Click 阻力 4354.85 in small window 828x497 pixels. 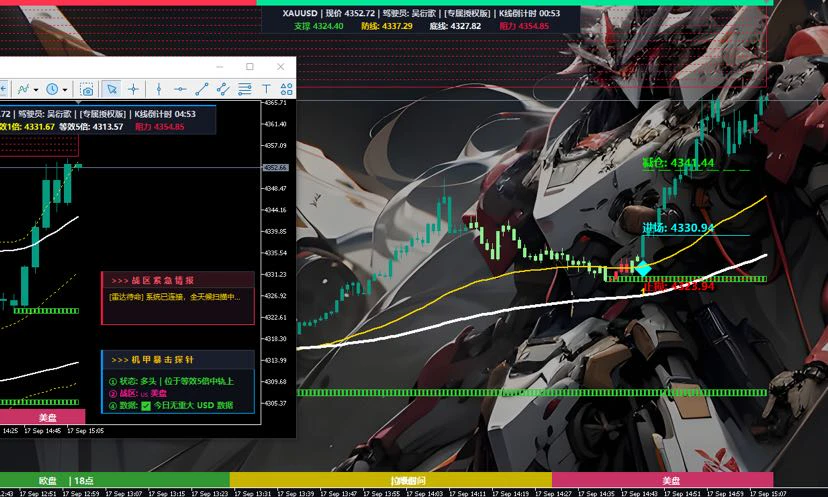159,127
